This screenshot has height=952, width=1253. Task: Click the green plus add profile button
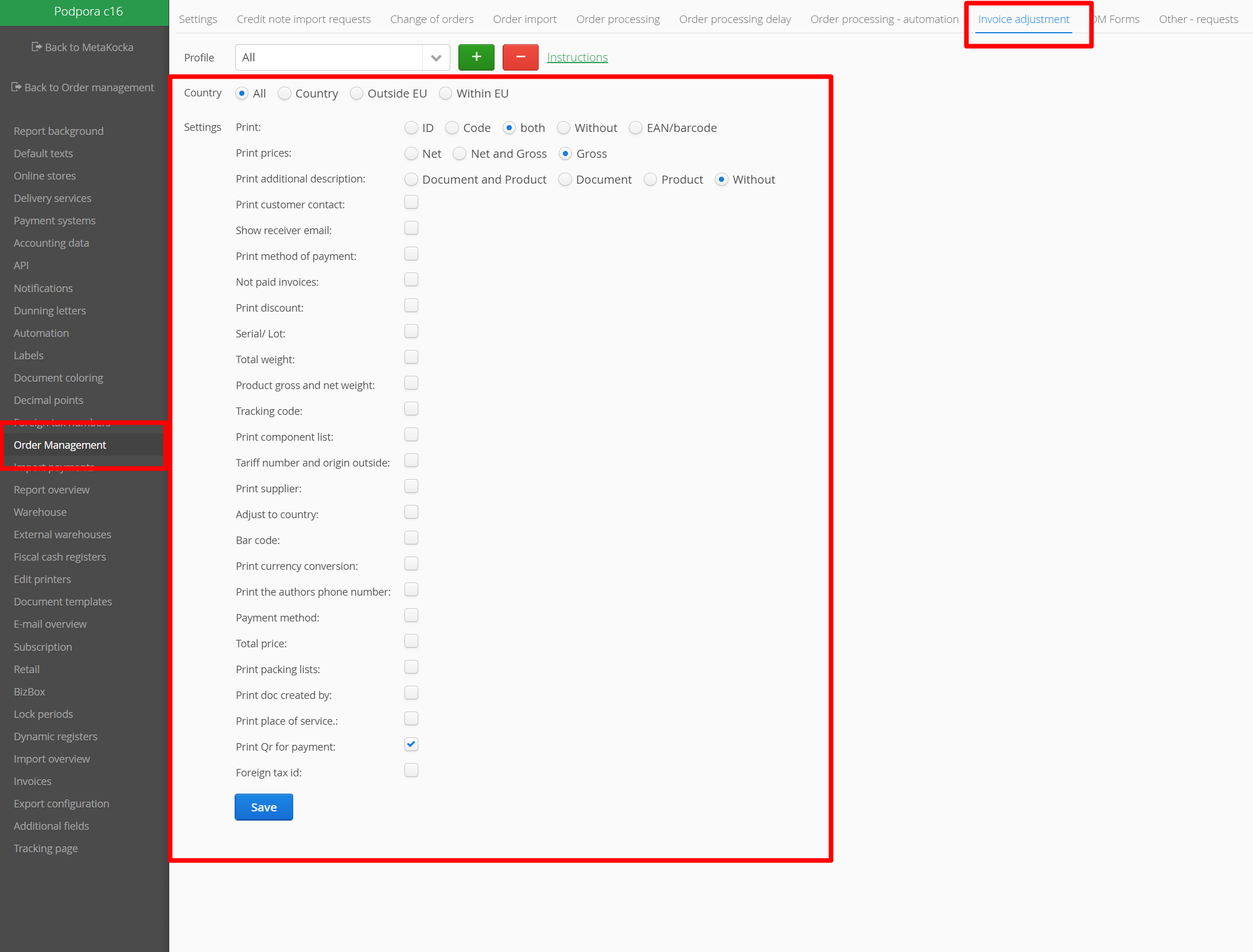[476, 57]
